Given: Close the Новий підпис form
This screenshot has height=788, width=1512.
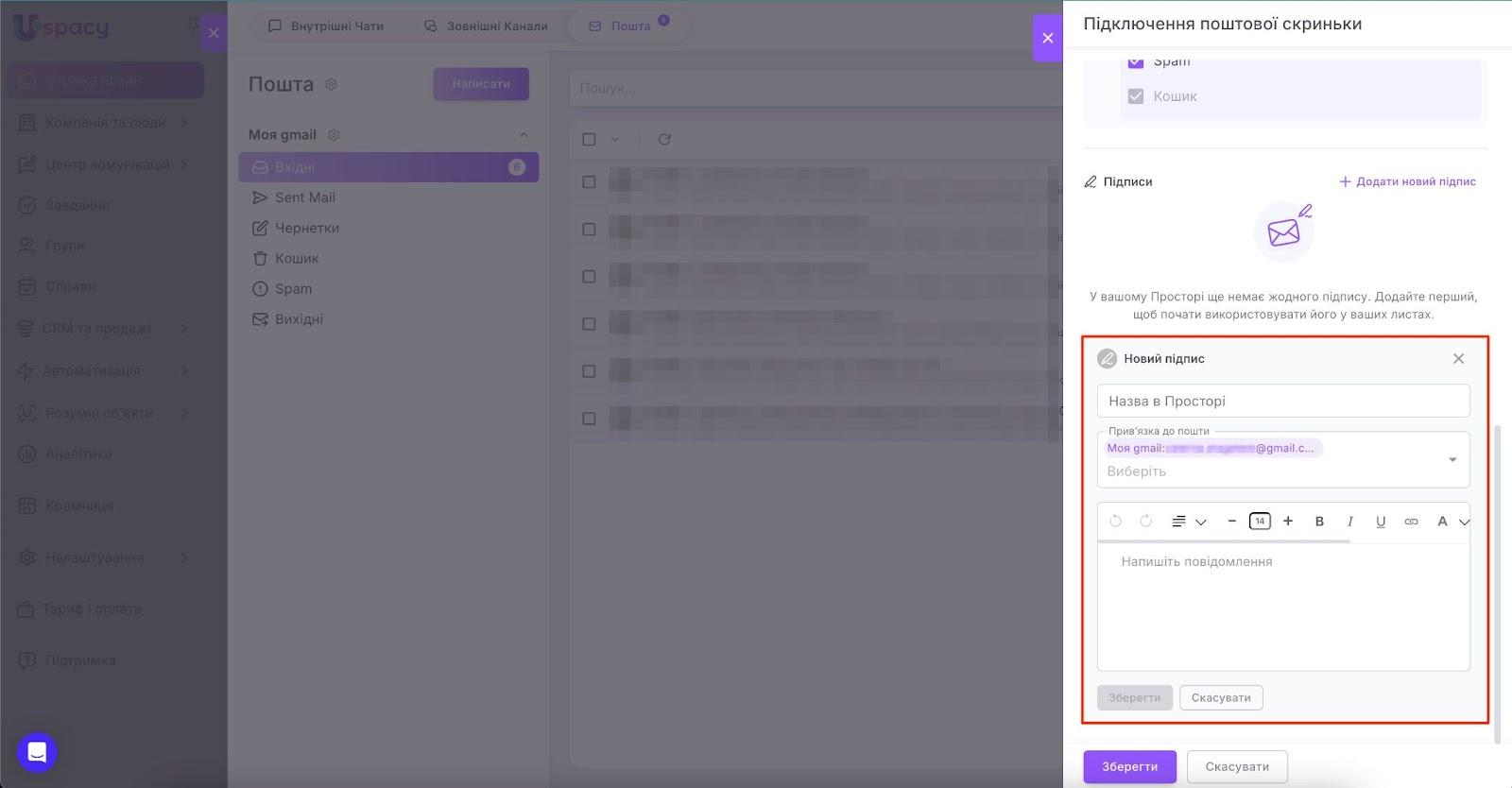Looking at the screenshot, I should (1458, 359).
